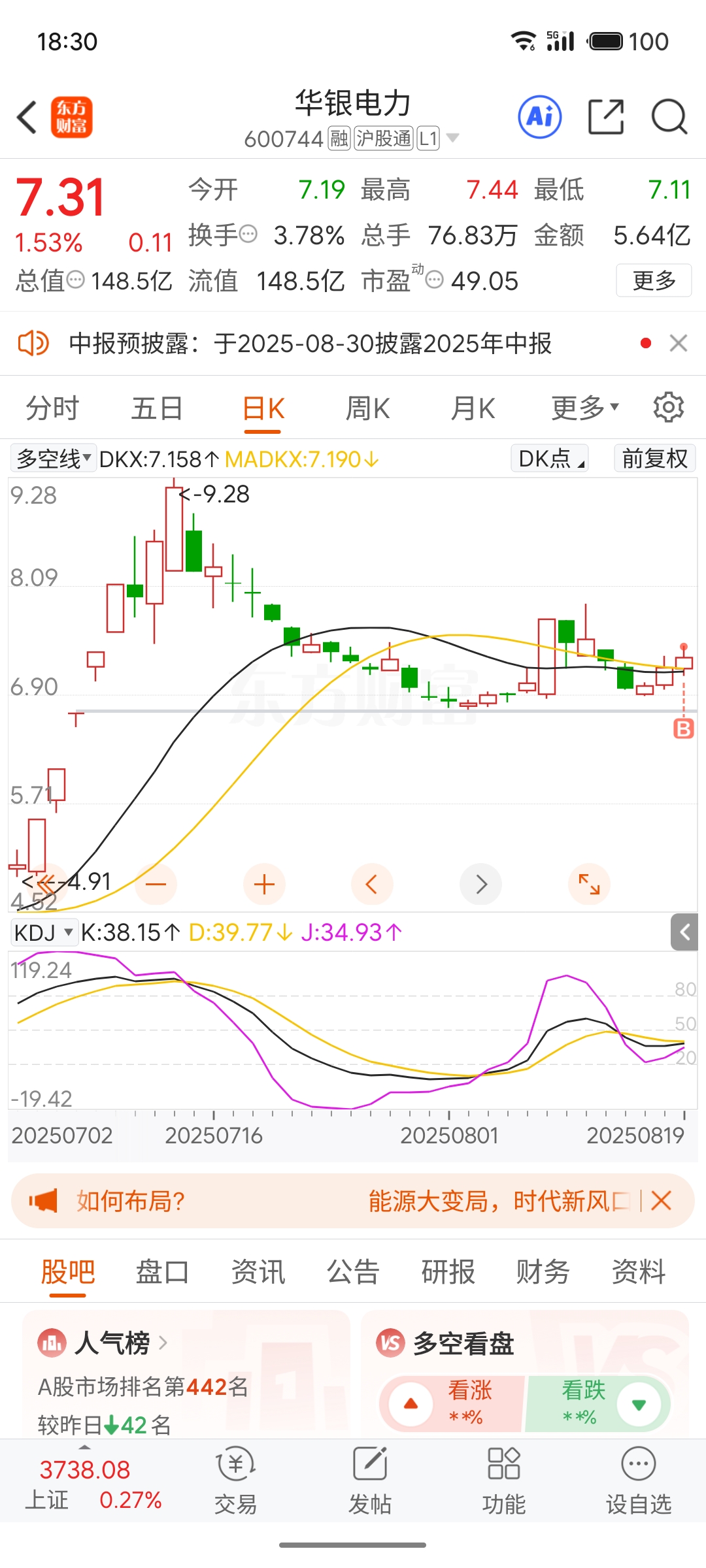Open 资料 tab
Screen dimensions: 706x1568
[x=639, y=1272]
